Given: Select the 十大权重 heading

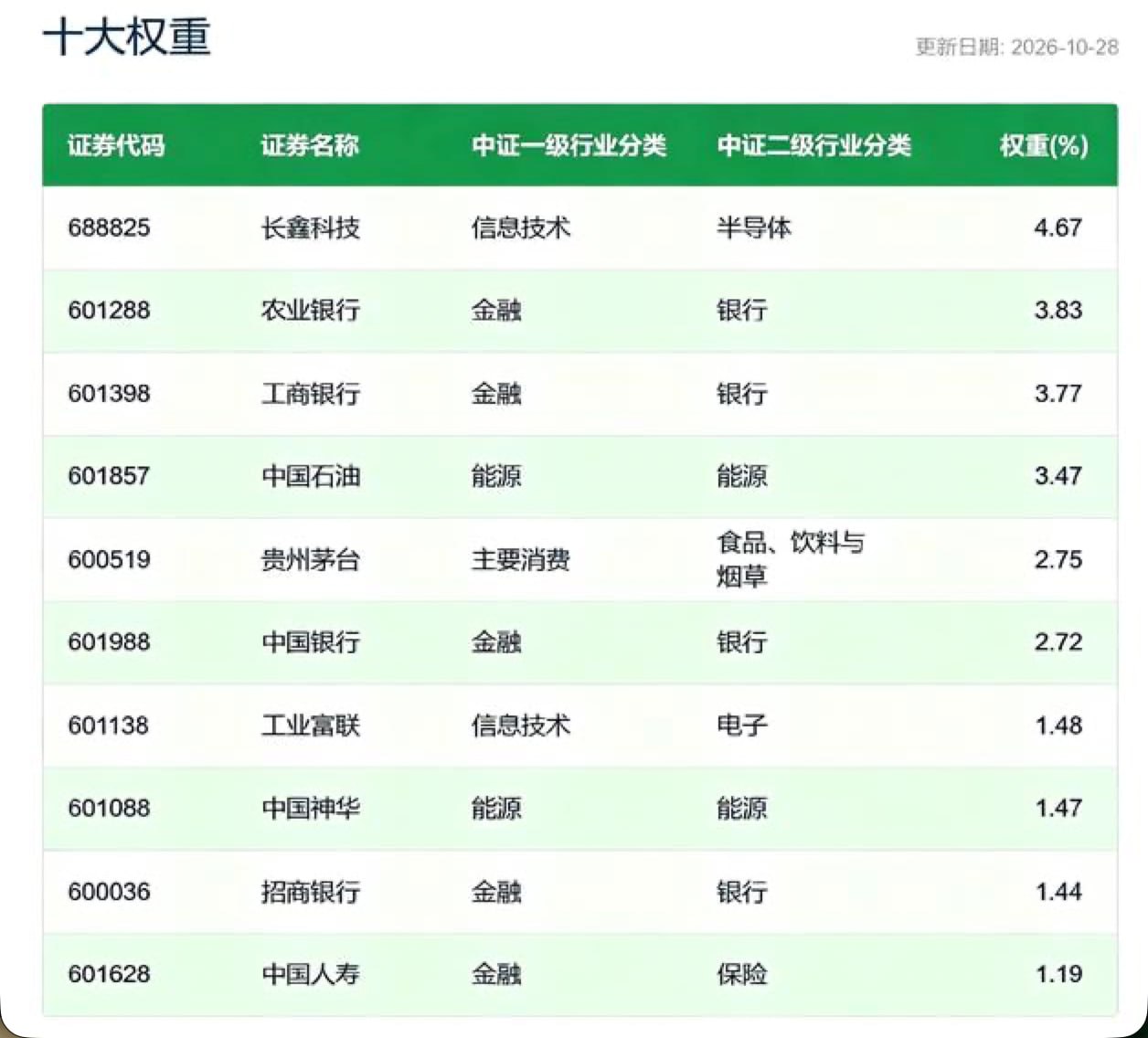Looking at the screenshot, I should [127, 37].
